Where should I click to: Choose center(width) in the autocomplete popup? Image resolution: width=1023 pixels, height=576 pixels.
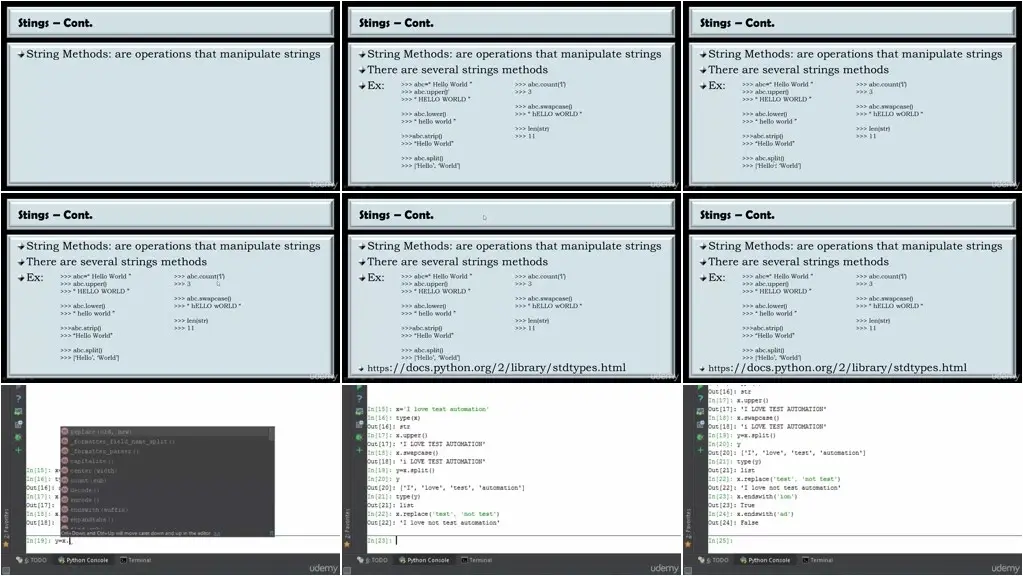(166, 471)
